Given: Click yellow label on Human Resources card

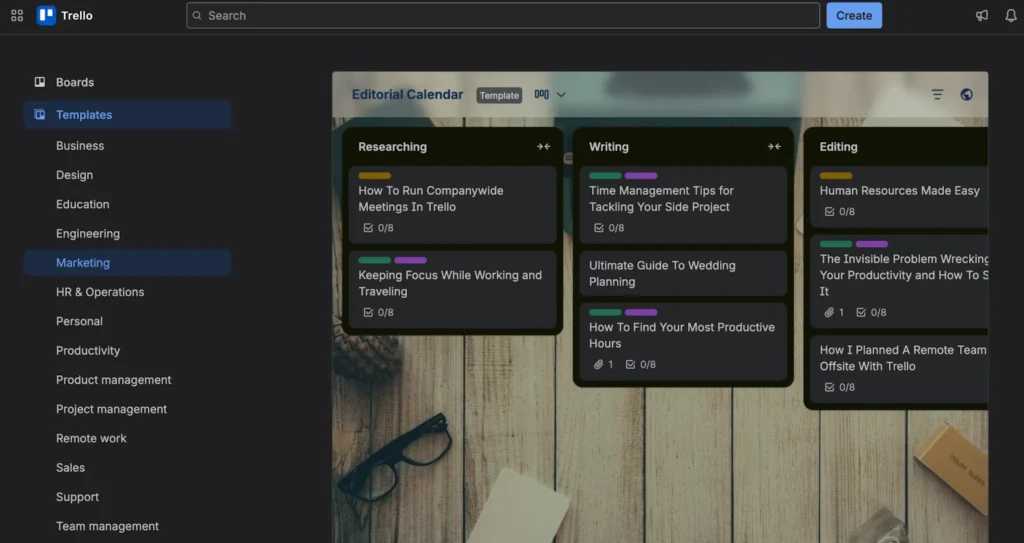Looking at the screenshot, I should click(x=836, y=176).
